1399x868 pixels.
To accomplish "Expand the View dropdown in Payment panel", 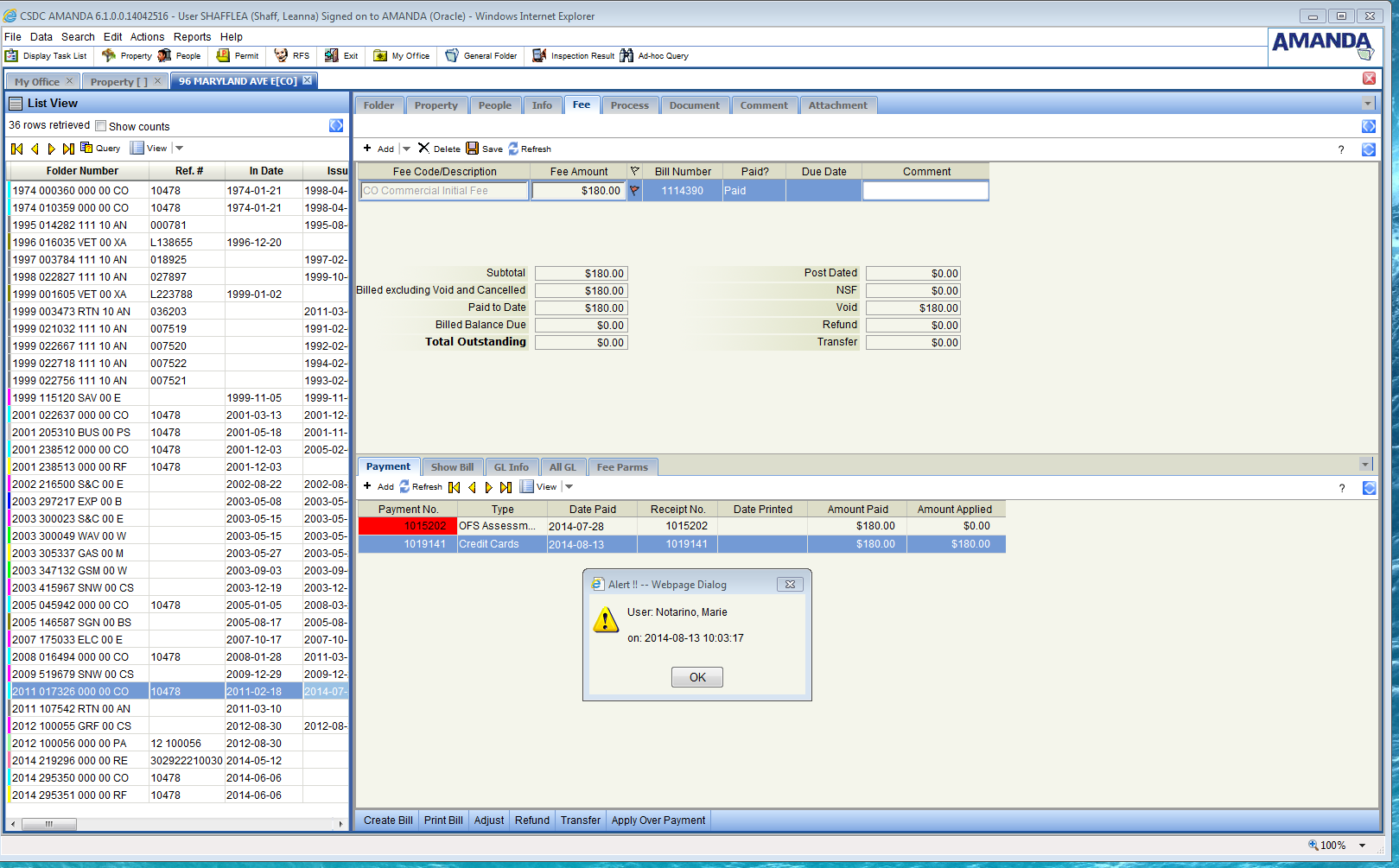I will [x=569, y=487].
